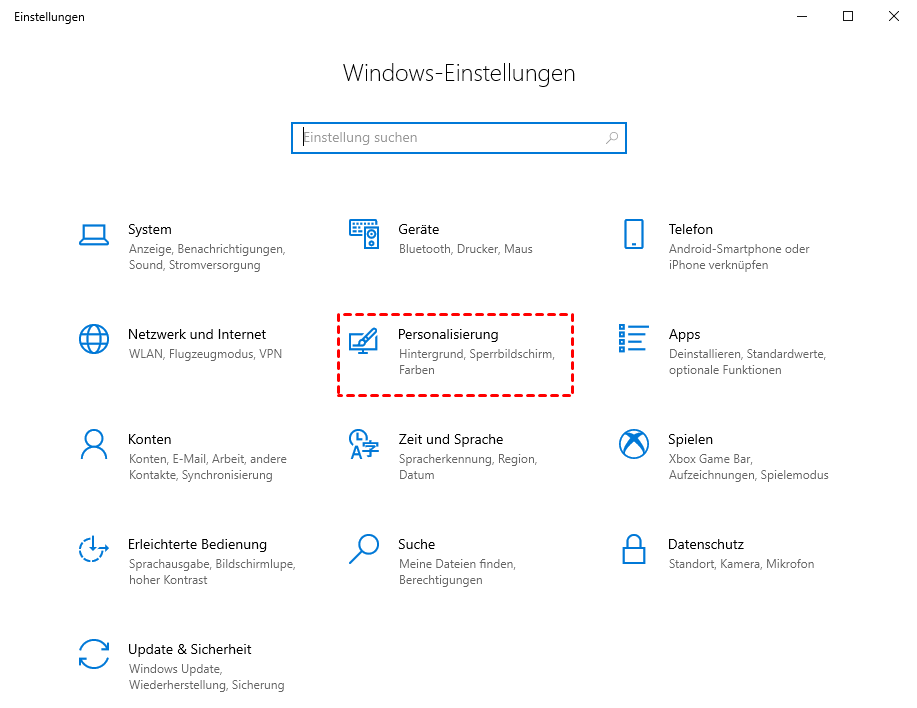Click the Apps list icon

[633, 339]
